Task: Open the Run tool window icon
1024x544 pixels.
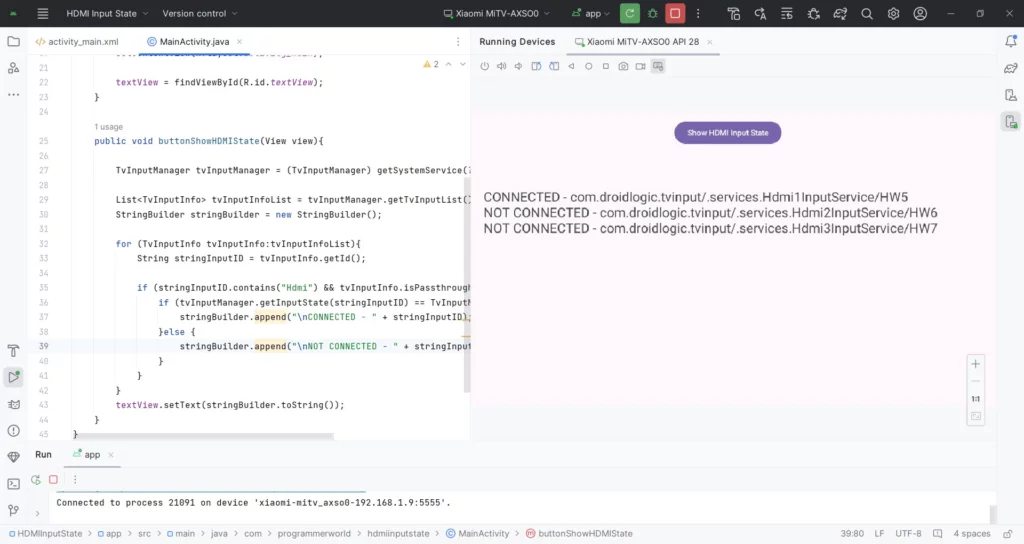Action: click(13, 377)
